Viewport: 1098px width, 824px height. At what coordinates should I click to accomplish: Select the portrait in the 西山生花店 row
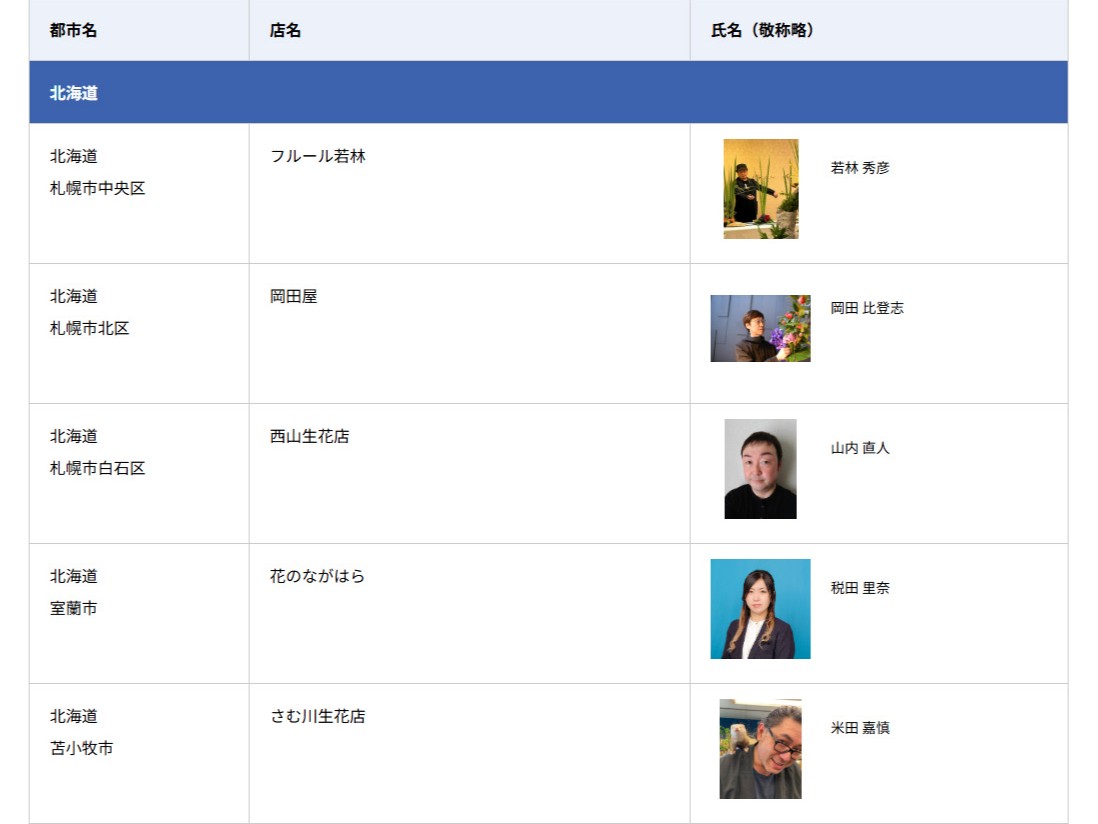(760, 469)
